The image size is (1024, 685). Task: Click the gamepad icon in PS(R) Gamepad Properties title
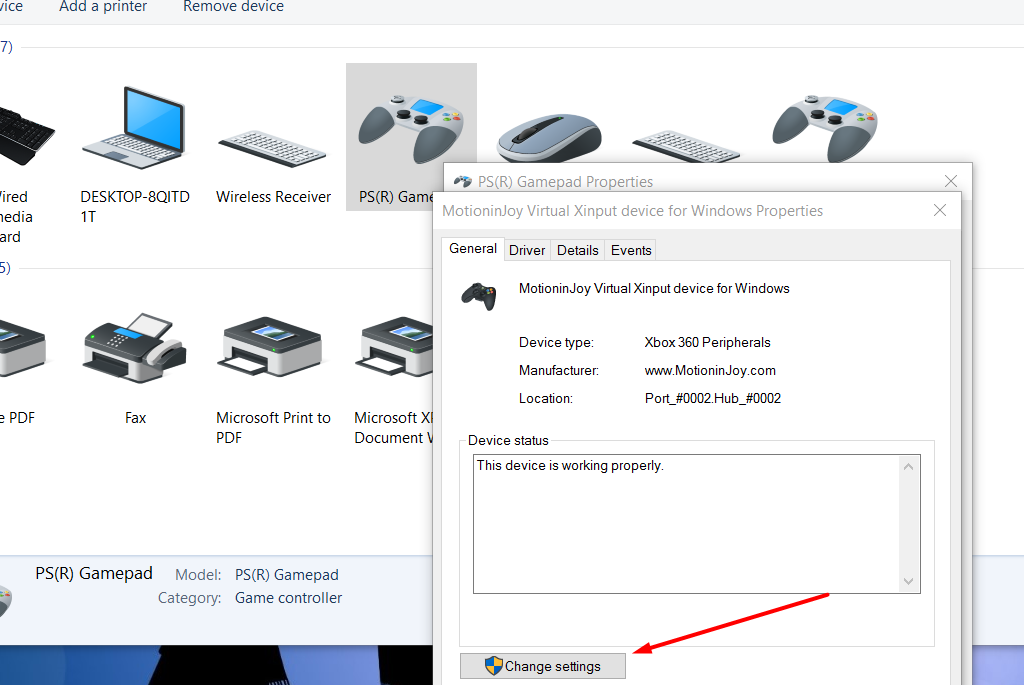click(463, 182)
